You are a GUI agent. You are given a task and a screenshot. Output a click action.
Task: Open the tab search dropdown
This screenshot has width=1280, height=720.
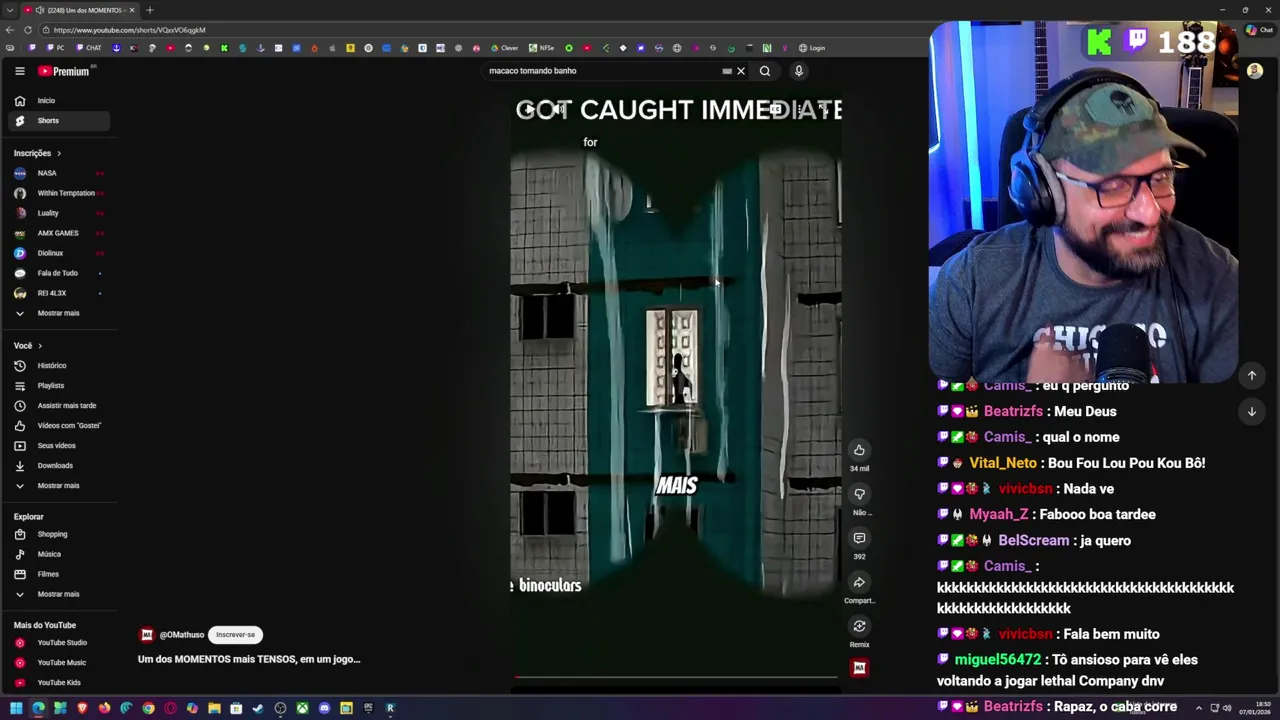[9, 10]
